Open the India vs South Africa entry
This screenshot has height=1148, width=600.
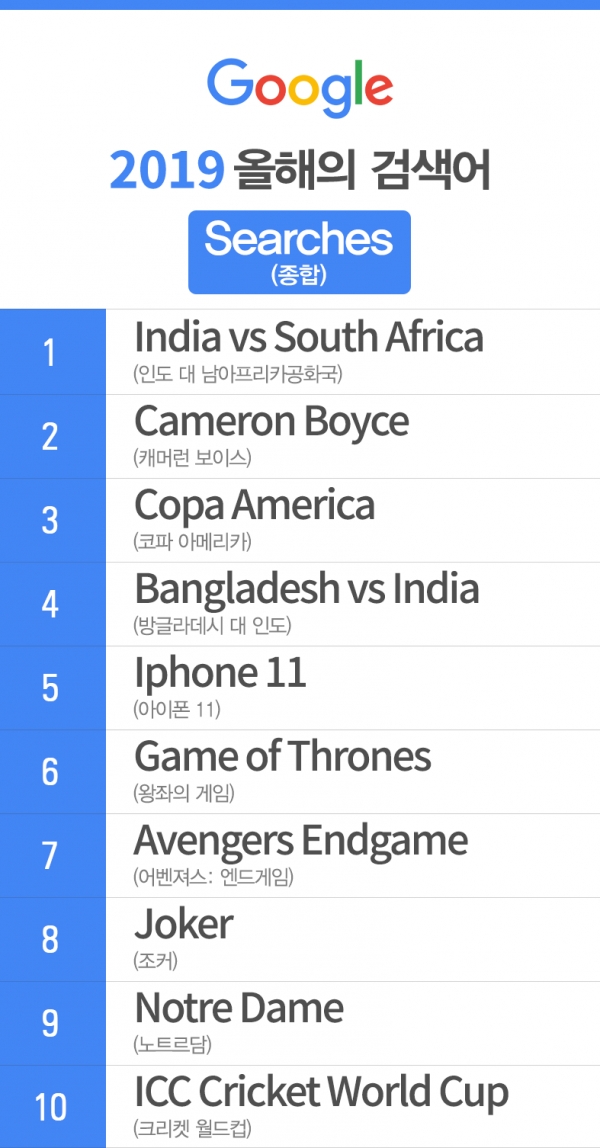coord(309,338)
